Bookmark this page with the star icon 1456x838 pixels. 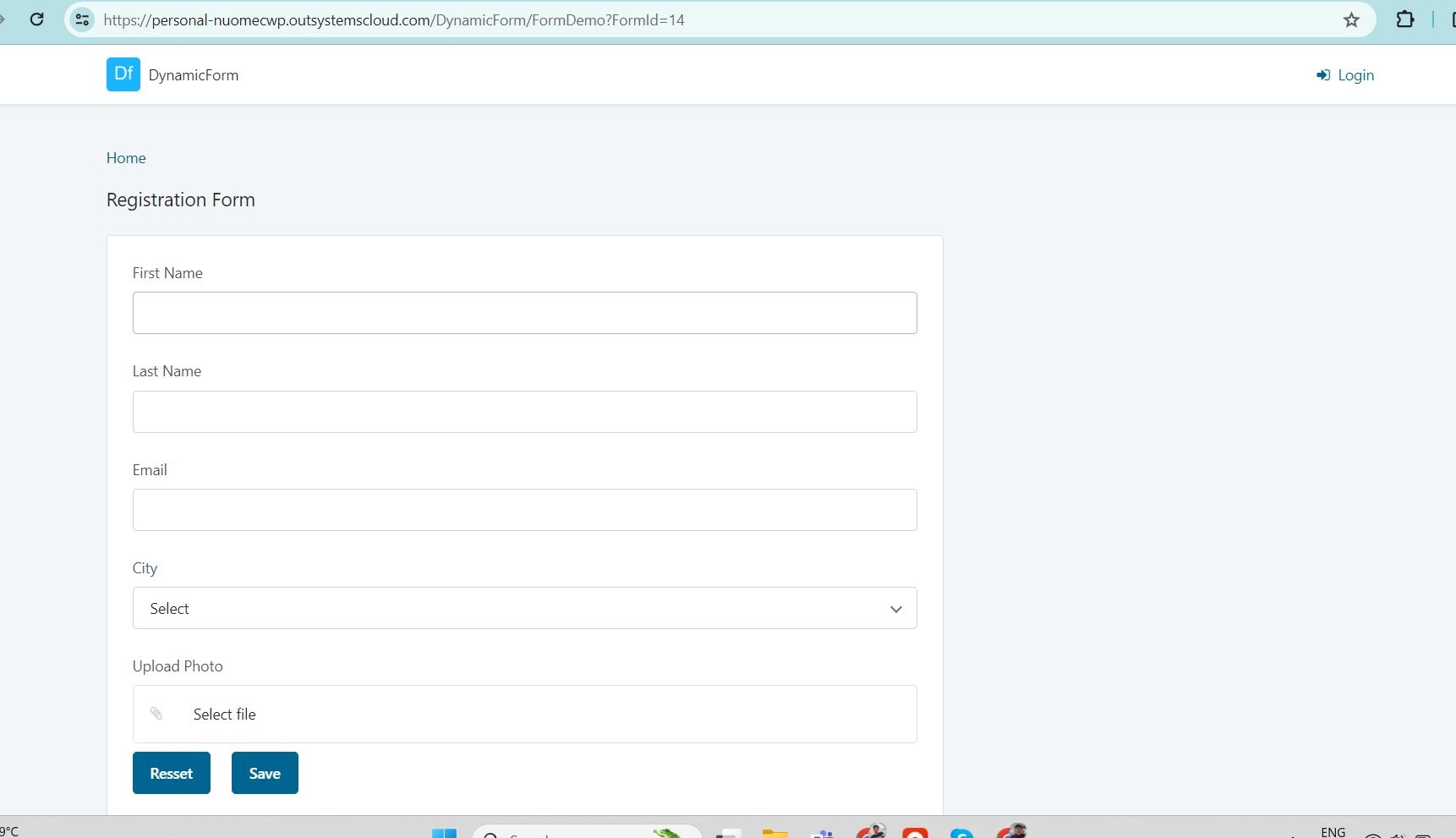[x=1351, y=19]
